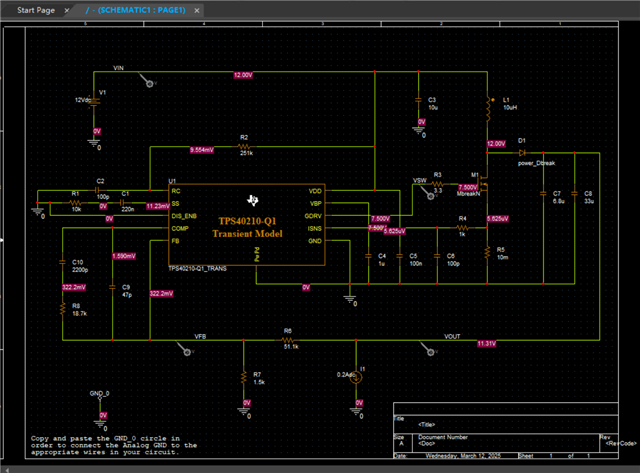Select capacitor C10 2200p symbol

pos(62,262)
